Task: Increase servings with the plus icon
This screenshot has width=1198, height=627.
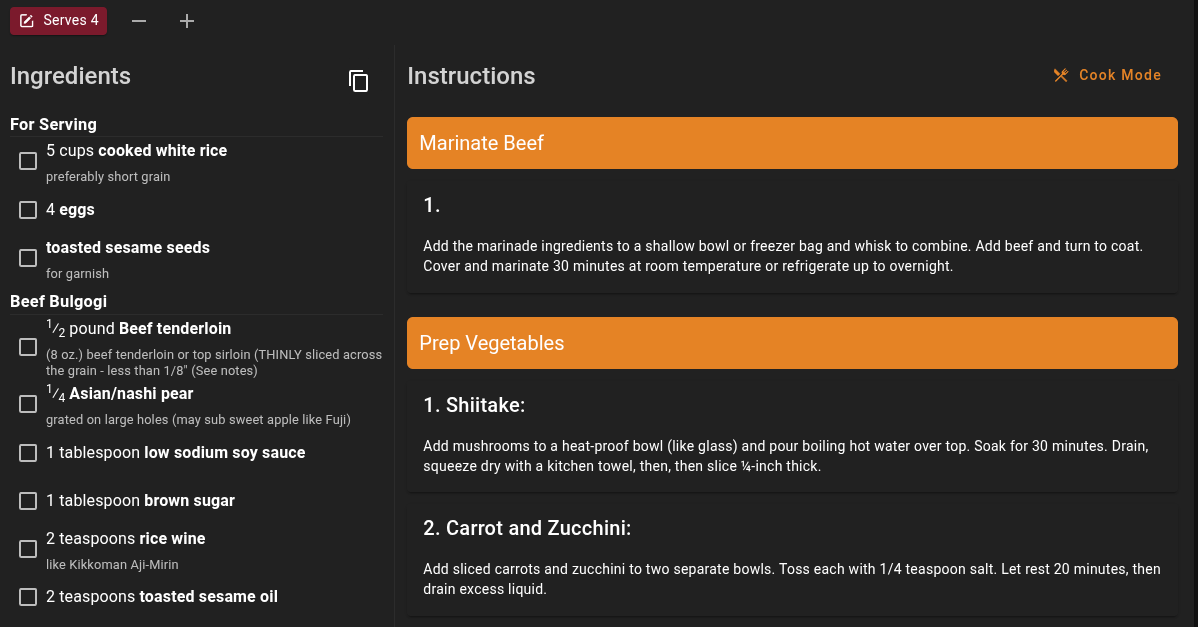Action: (x=187, y=21)
